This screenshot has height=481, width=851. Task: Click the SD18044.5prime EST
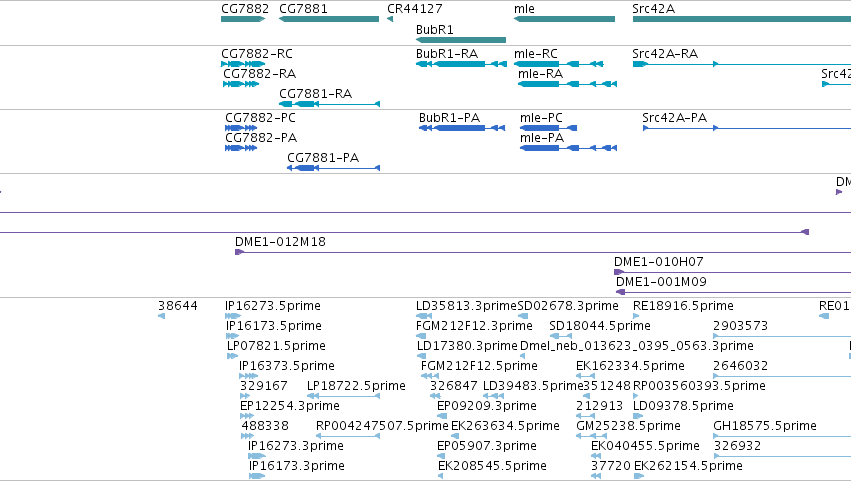coord(561,336)
